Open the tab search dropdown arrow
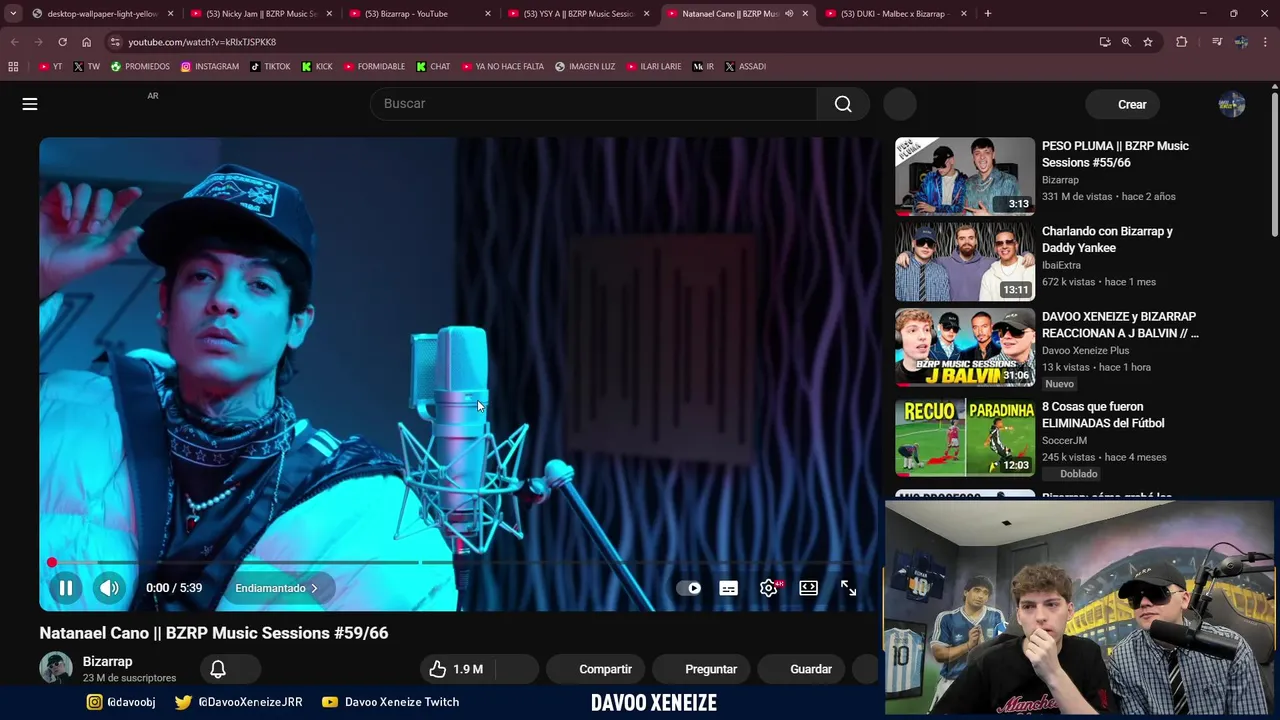1280x720 pixels. tap(13, 14)
